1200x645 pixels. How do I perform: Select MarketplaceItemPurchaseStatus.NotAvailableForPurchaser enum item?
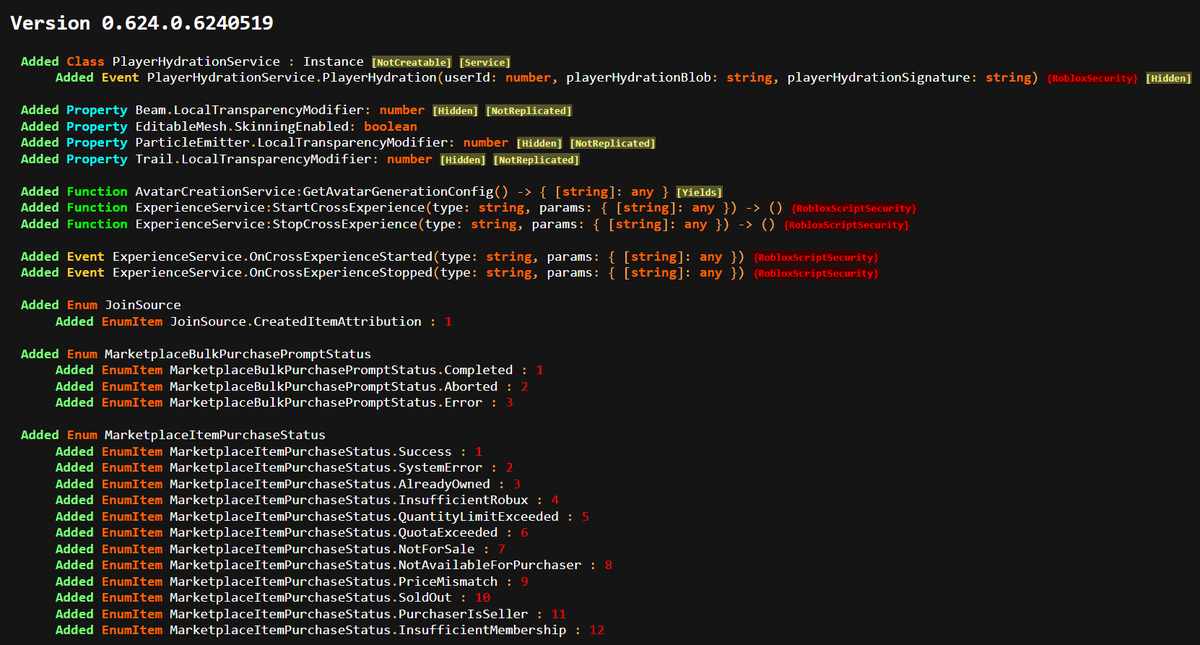375,565
